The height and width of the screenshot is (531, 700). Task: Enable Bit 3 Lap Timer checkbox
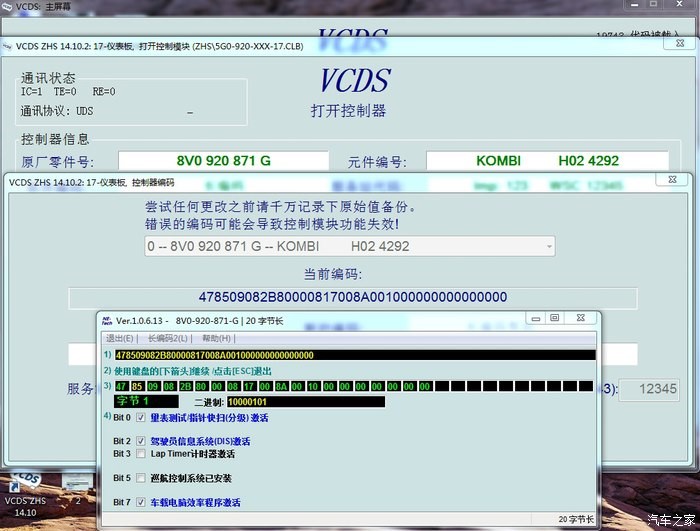pos(141,454)
